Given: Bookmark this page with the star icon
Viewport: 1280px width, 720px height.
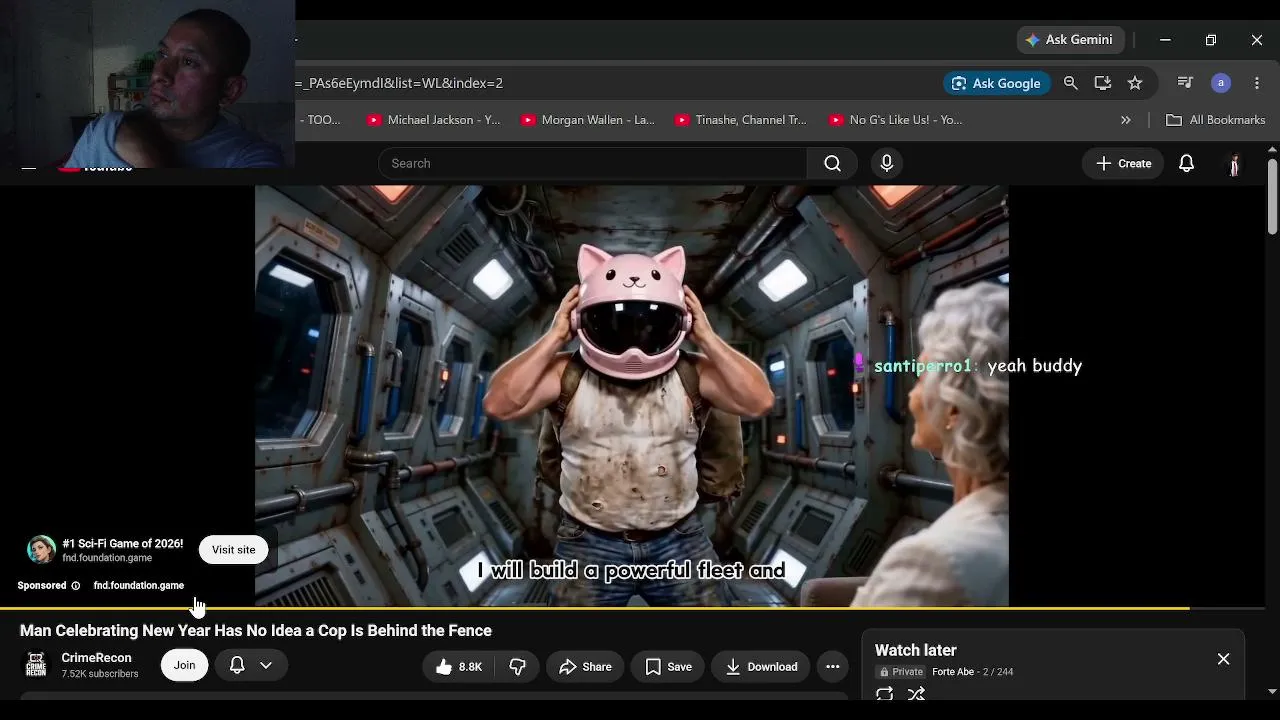Looking at the screenshot, I should (x=1135, y=83).
